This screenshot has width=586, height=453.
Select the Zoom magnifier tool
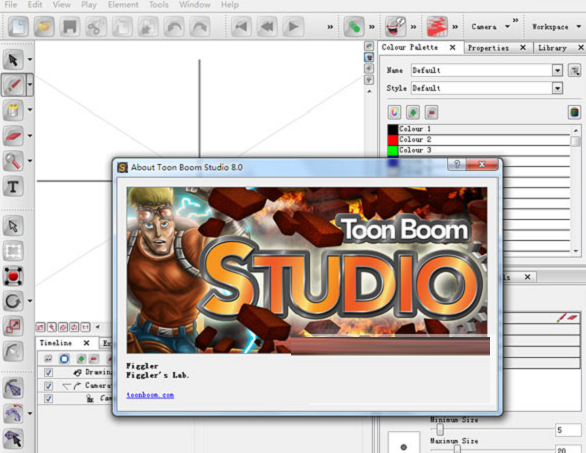pos(13,161)
